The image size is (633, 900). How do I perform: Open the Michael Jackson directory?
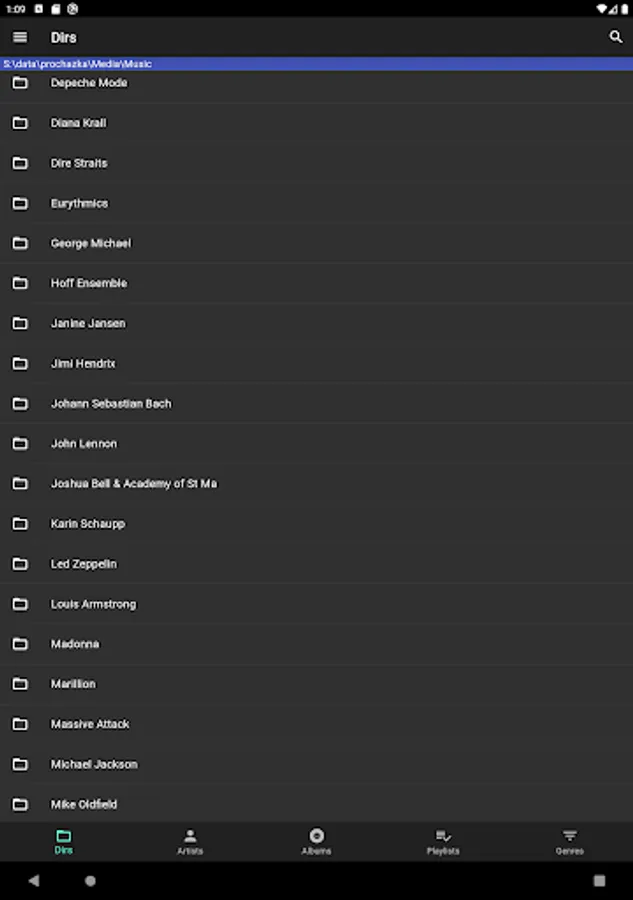coord(316,764)
